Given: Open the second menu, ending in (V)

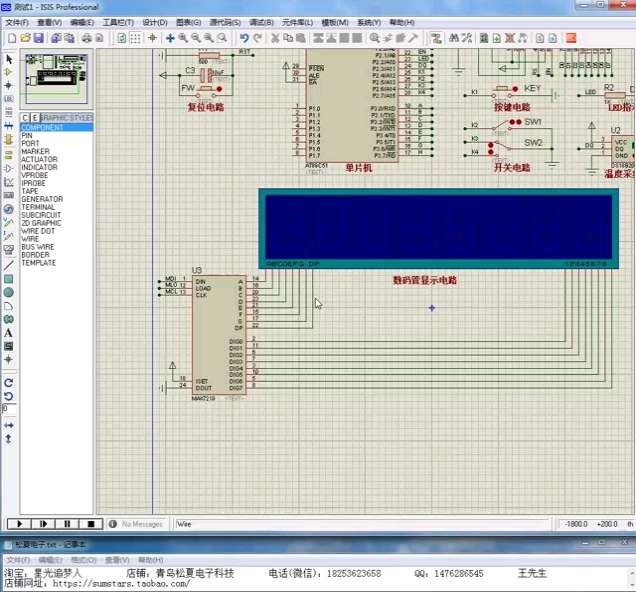Looking at the screenshot, I should pos(49,22).
